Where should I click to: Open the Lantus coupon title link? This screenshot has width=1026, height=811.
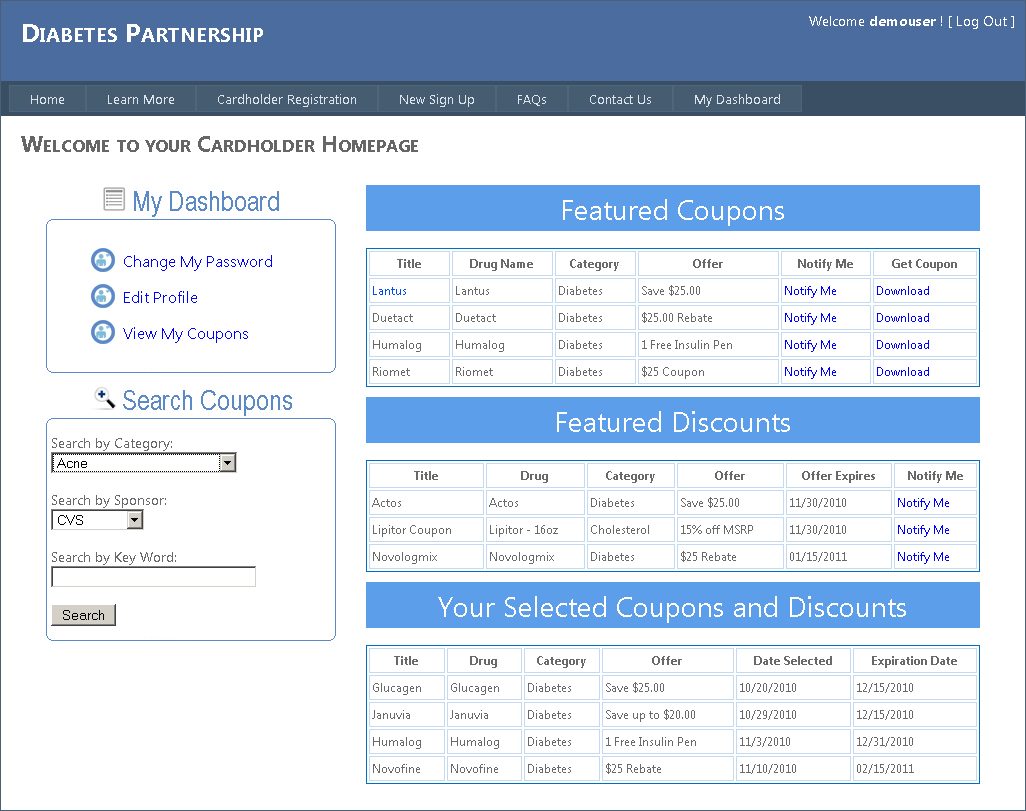coord(389,291)
